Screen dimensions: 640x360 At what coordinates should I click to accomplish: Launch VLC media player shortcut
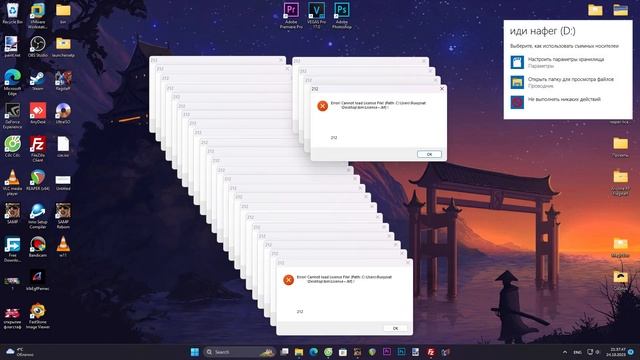tap(12, 183)
